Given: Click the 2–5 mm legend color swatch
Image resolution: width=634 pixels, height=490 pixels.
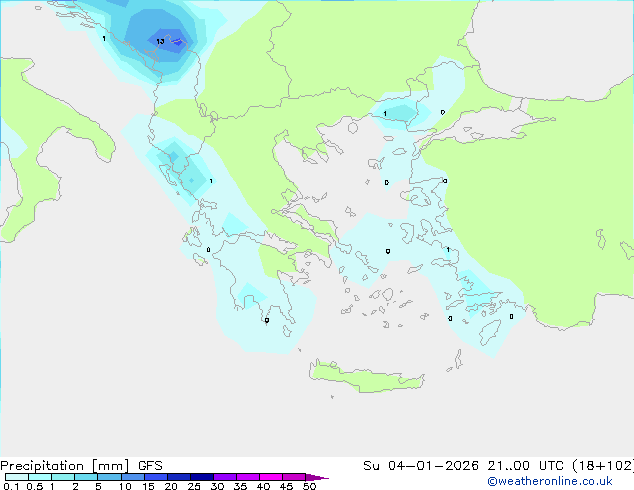Looking at the screenshot, I should [86, 477].
